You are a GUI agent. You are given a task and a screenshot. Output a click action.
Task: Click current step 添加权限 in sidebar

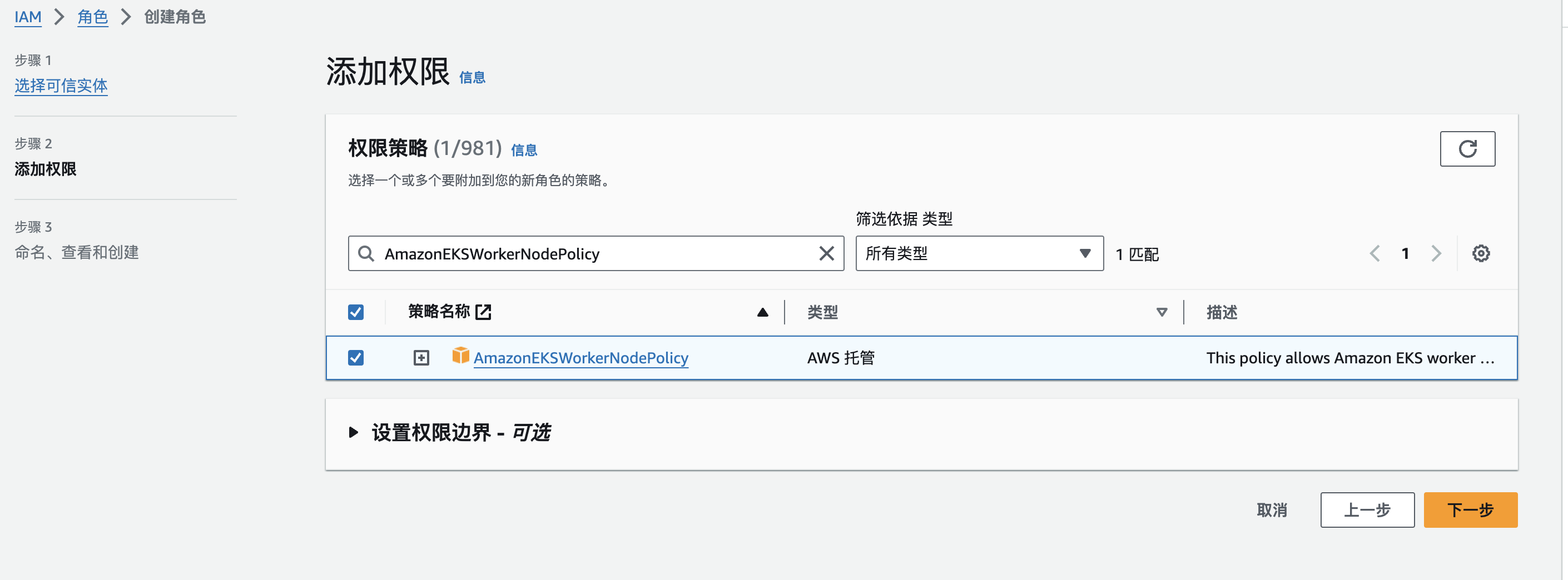point(46,169)
